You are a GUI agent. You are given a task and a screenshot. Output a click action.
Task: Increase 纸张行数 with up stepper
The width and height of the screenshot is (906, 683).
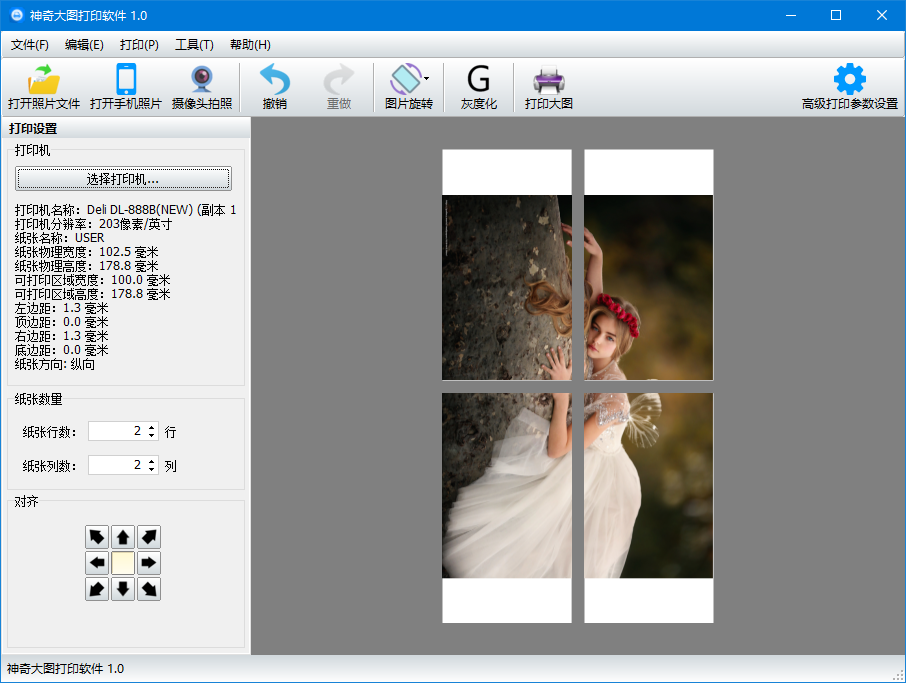[x=153, y=427]
